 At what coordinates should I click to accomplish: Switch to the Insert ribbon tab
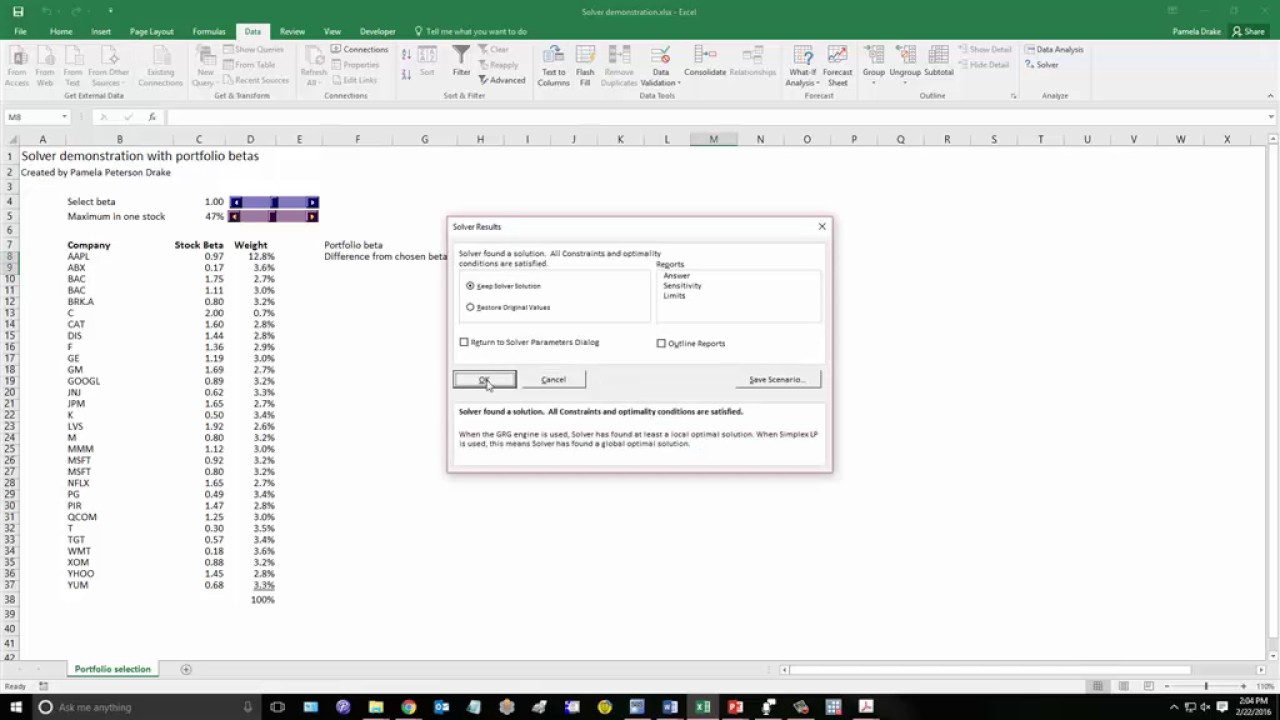coord(101,31)
